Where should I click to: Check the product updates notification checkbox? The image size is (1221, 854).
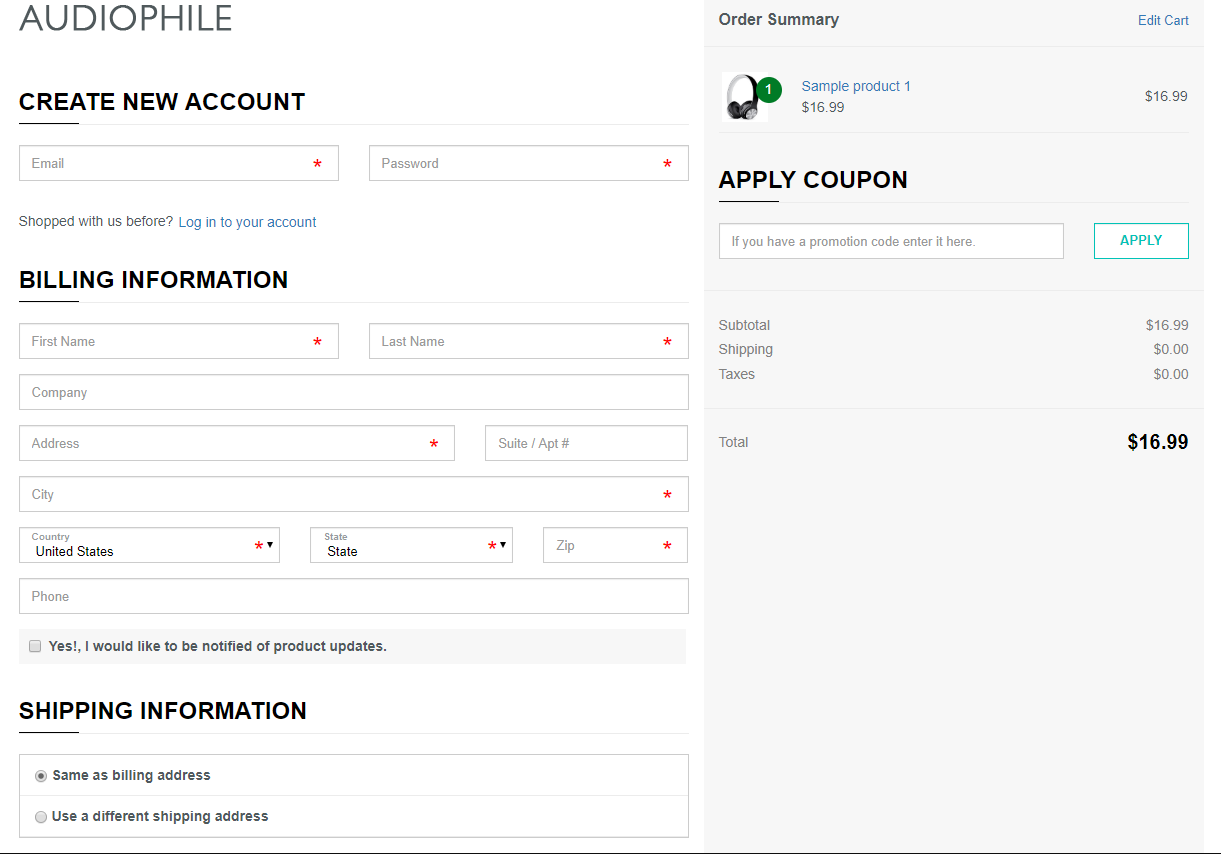35,646
